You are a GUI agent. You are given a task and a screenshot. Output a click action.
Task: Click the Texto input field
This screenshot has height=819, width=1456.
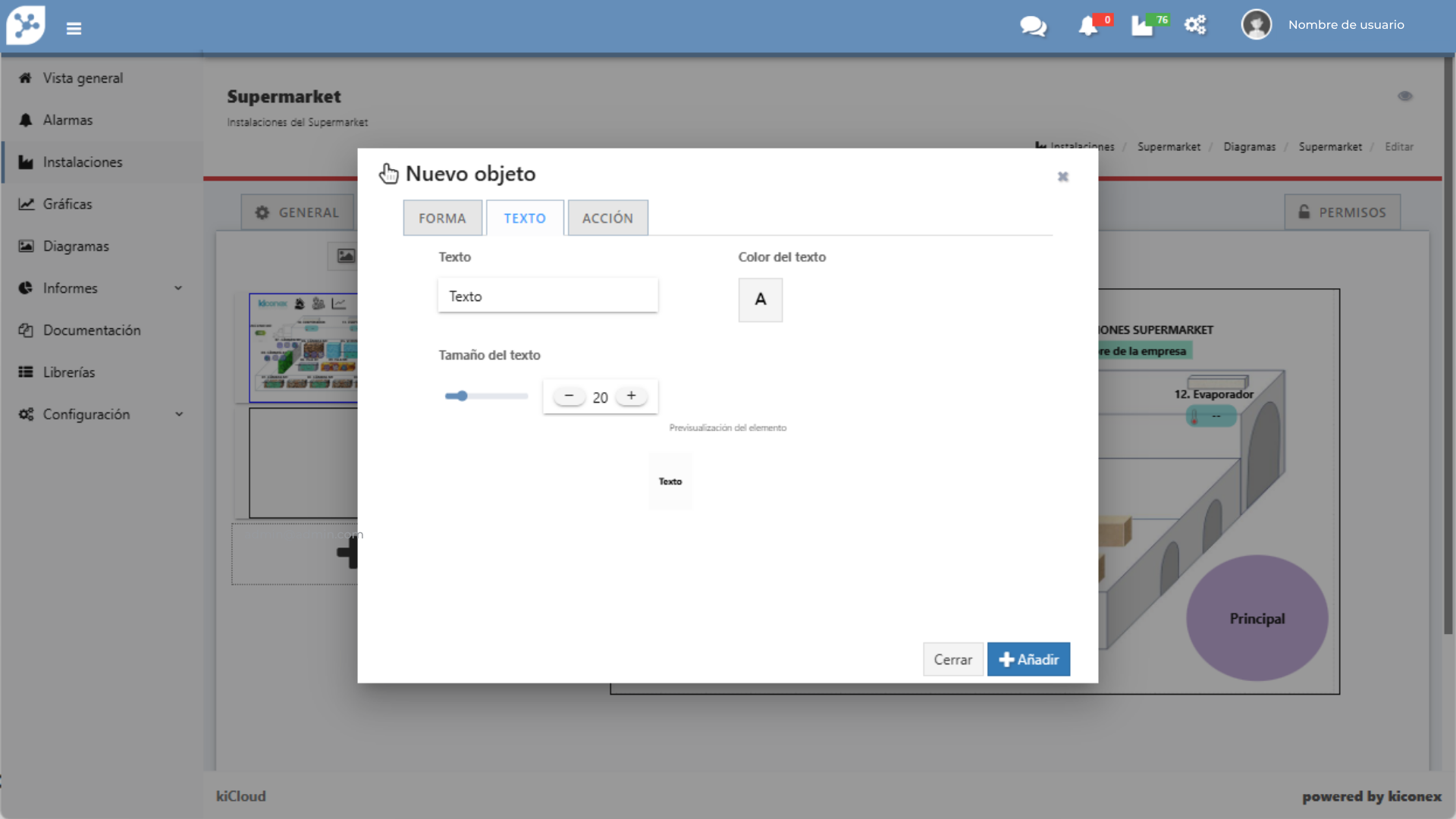[x=548, y=297]
